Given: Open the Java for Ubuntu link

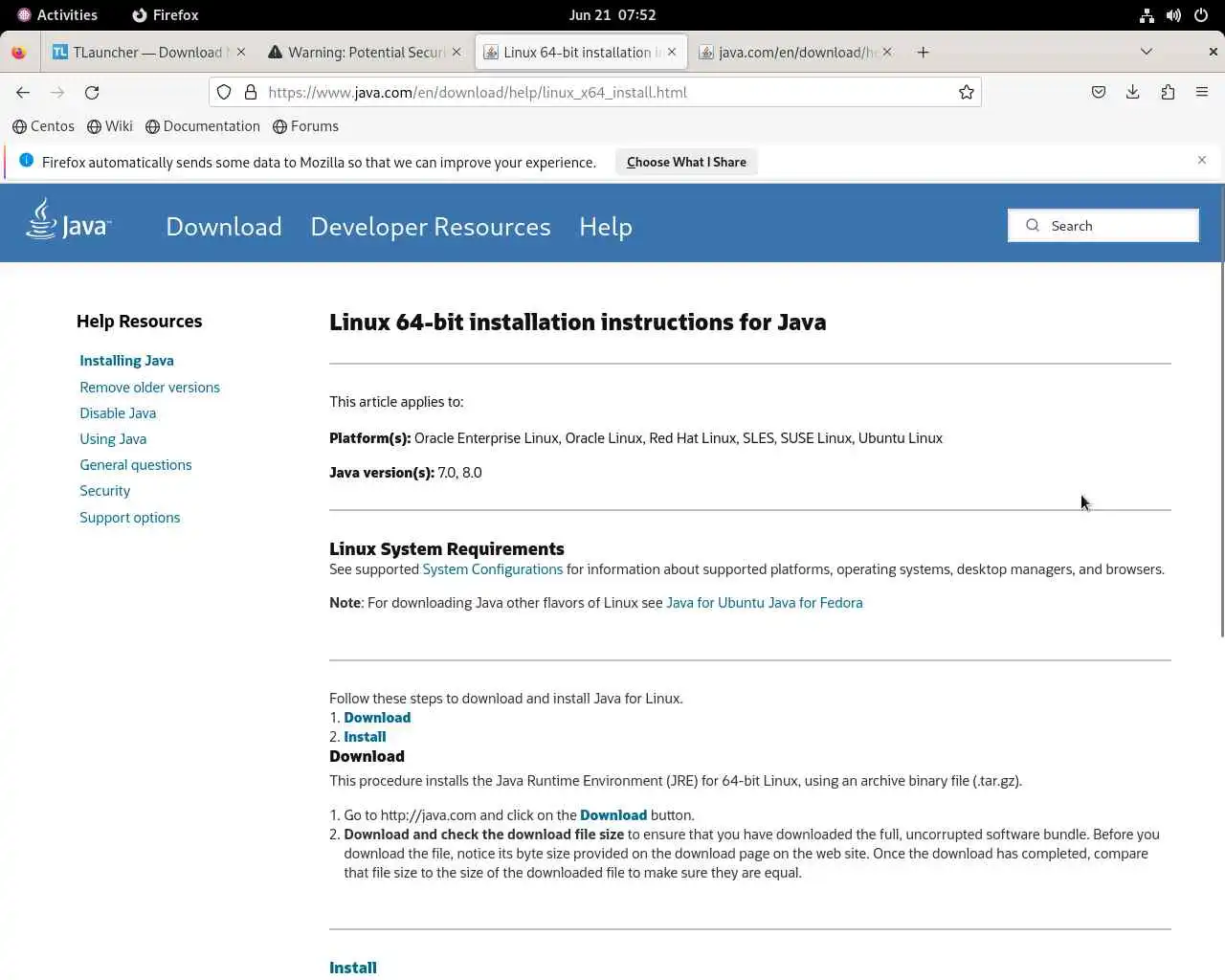Looking at the screenshot, I should pyautogui.click(x=716, y=603).
